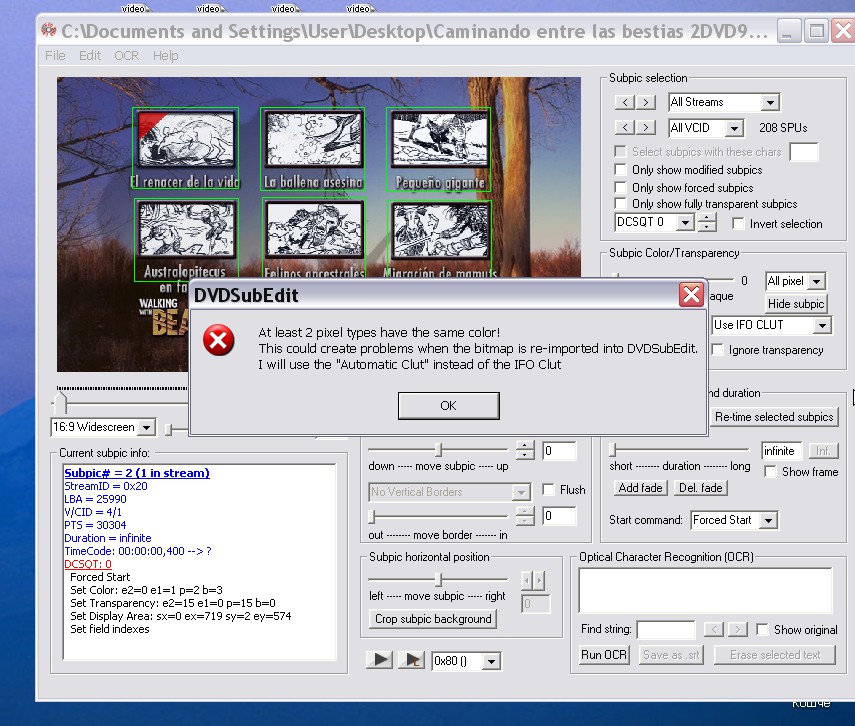The width and height of the screenshot is (855, 726).
Task: Click find next arrow next to Find string
Action: (x=738, y=629)
